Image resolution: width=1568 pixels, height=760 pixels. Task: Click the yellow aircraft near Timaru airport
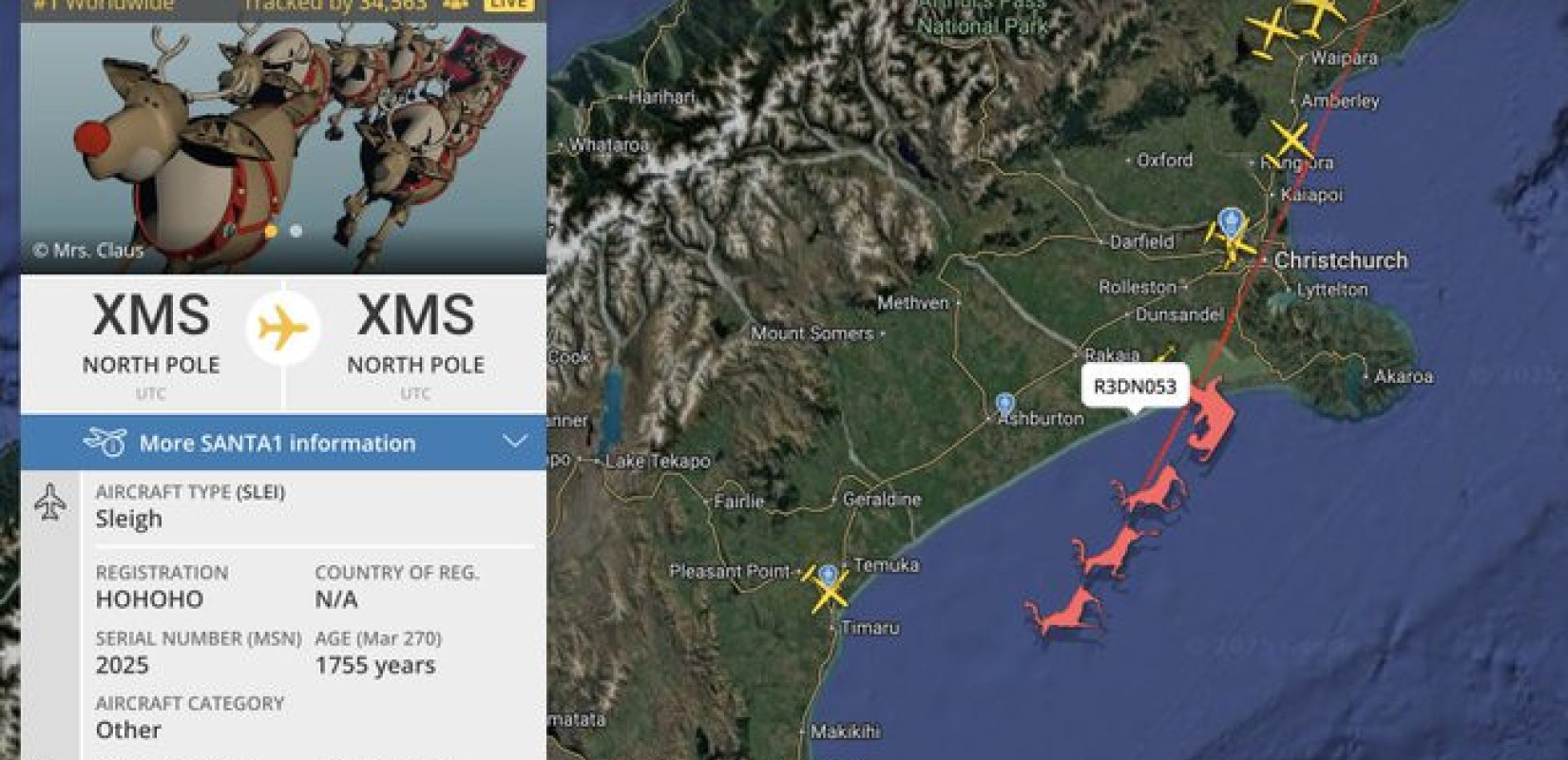829,589
